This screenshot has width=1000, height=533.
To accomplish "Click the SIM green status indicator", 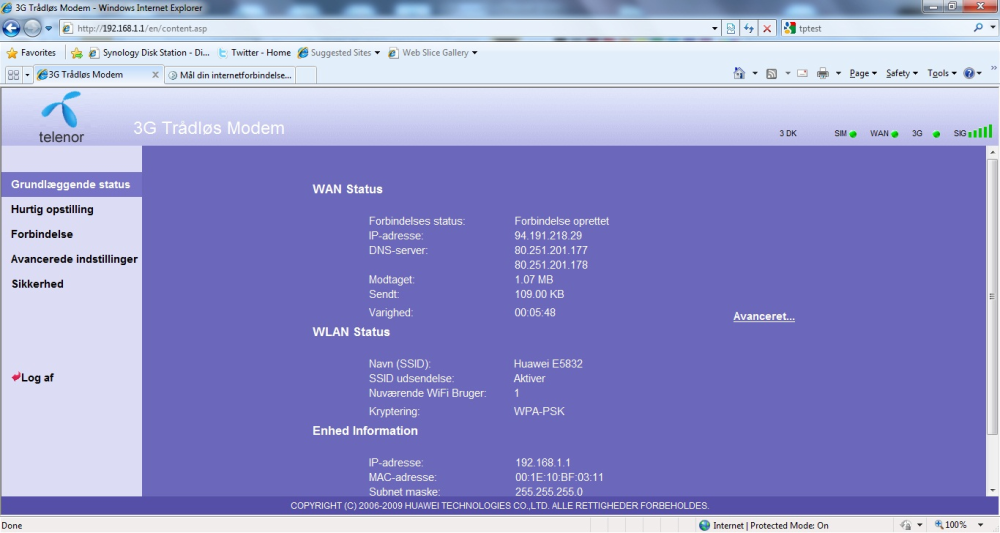I will pos(853,134).
